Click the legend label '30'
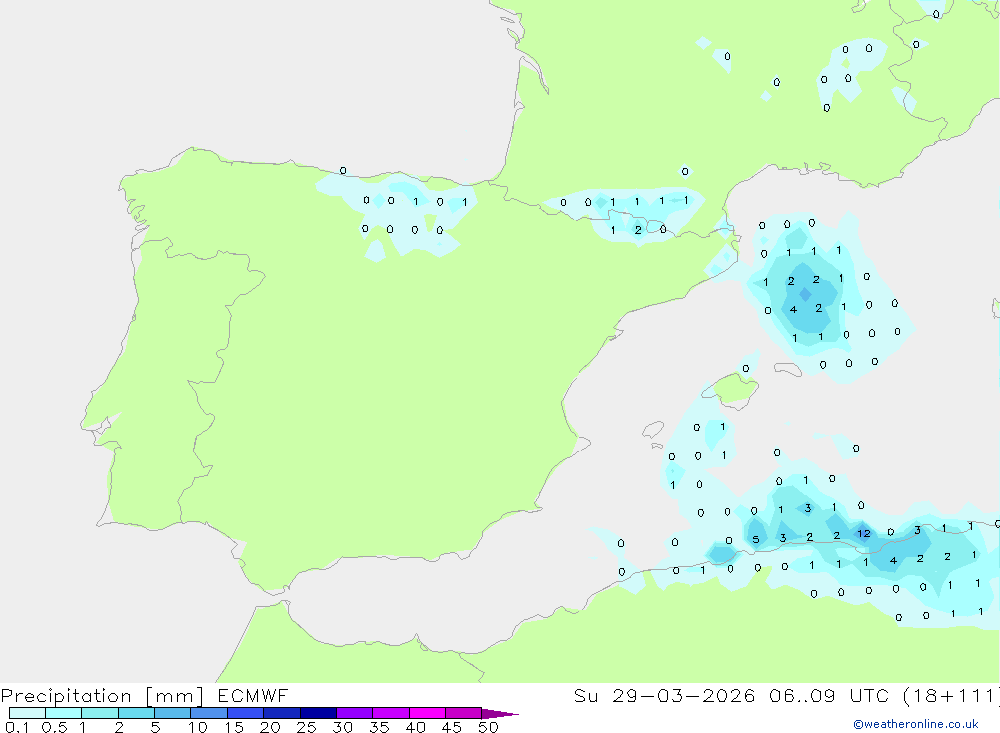 click(342, 727)
